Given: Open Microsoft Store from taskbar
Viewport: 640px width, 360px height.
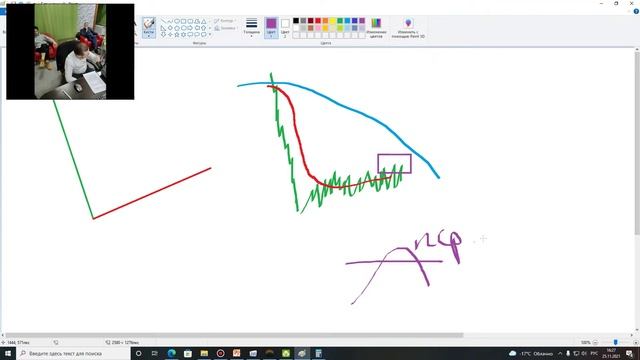Looking at the screenshot, I should [188, 353].
